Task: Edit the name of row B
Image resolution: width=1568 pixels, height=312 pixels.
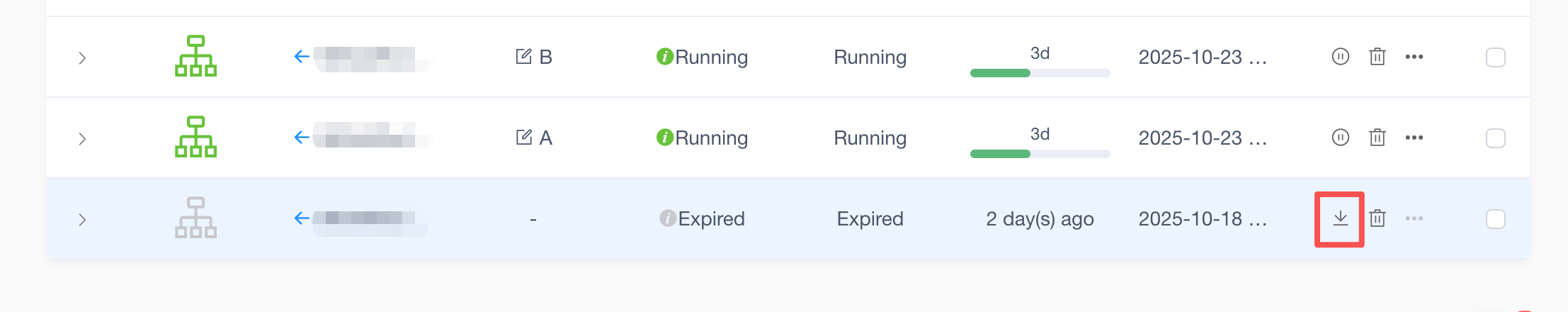Action: (x=523, y=57)
